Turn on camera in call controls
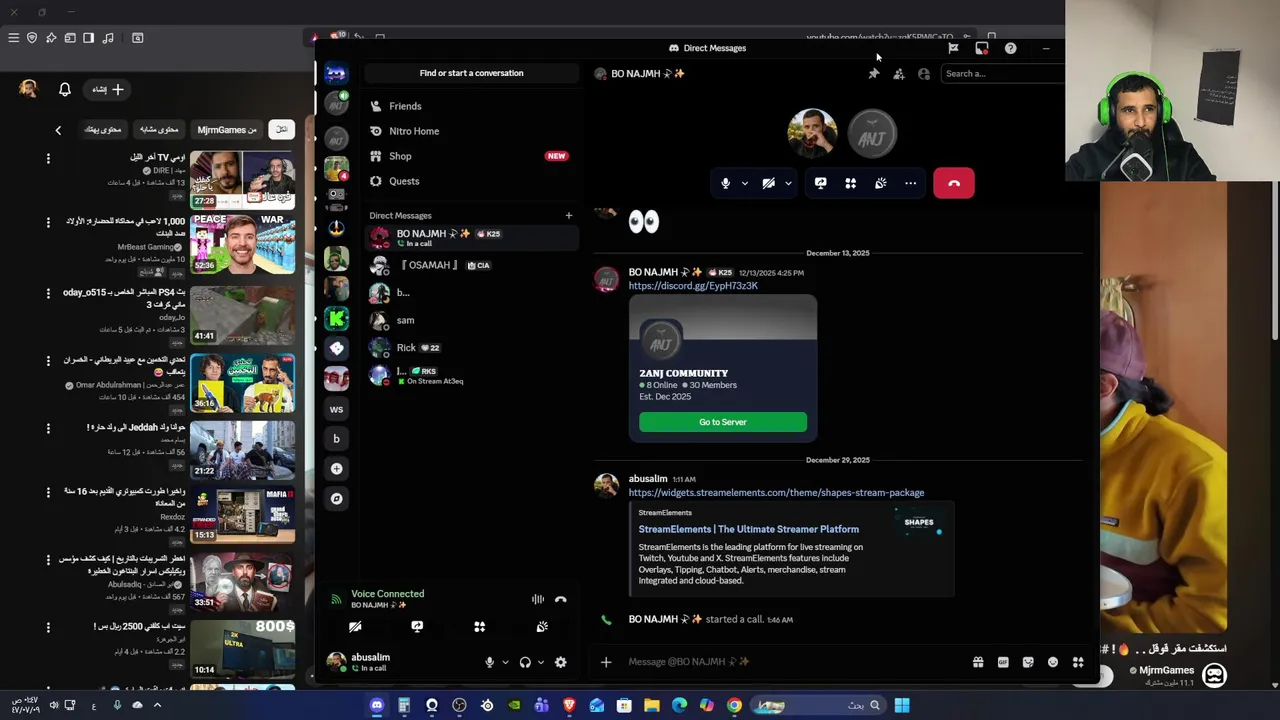This screenshot has height=720, width=1280. coord(769,183)
